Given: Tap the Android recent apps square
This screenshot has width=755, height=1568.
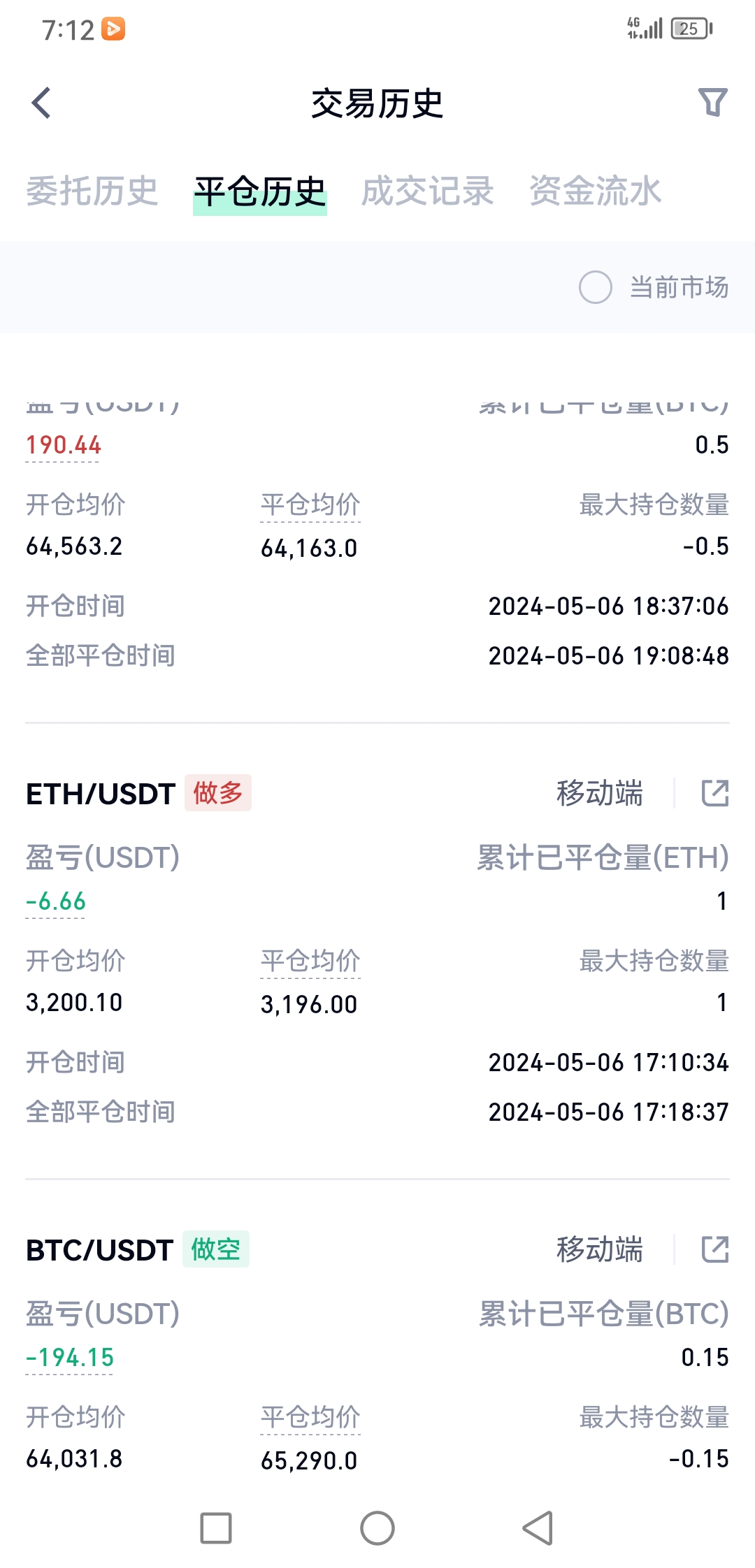Looking at the screenshot, I should (216, 1528).
